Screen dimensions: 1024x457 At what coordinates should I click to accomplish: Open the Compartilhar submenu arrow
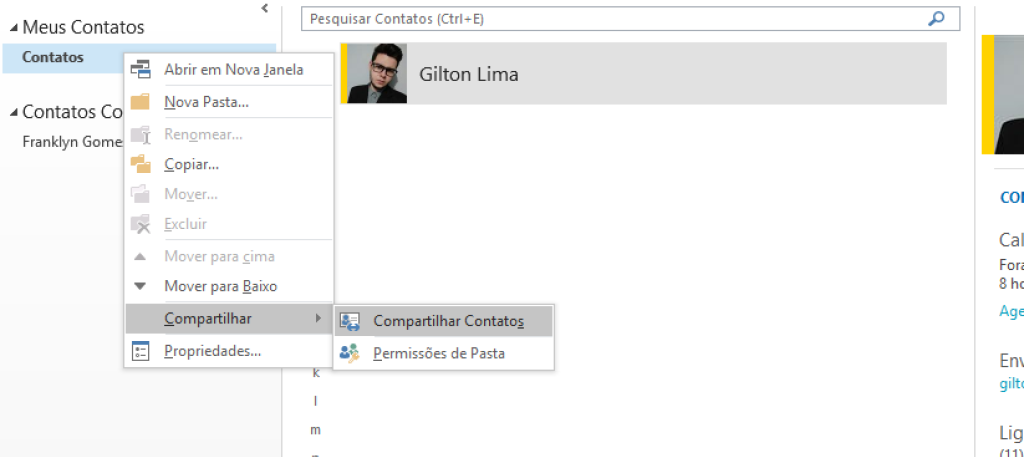pos(318,319)
